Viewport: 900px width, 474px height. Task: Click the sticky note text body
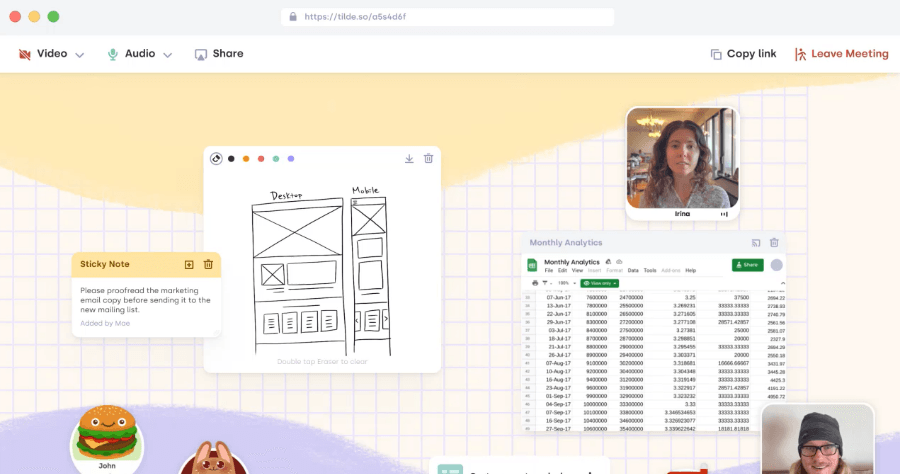(x=145, y=300)
